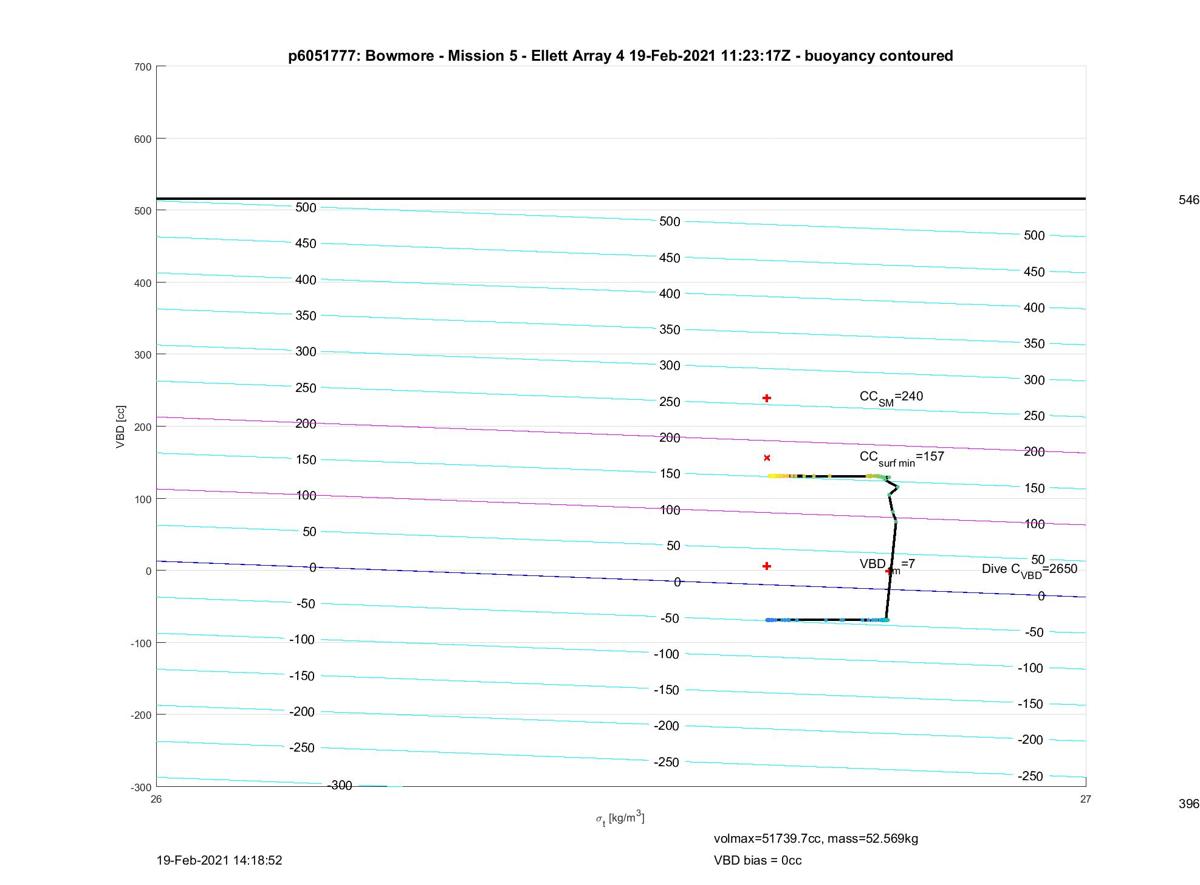Click x-axis tick label 27
1200x885 pixels.
(1085, 798)
